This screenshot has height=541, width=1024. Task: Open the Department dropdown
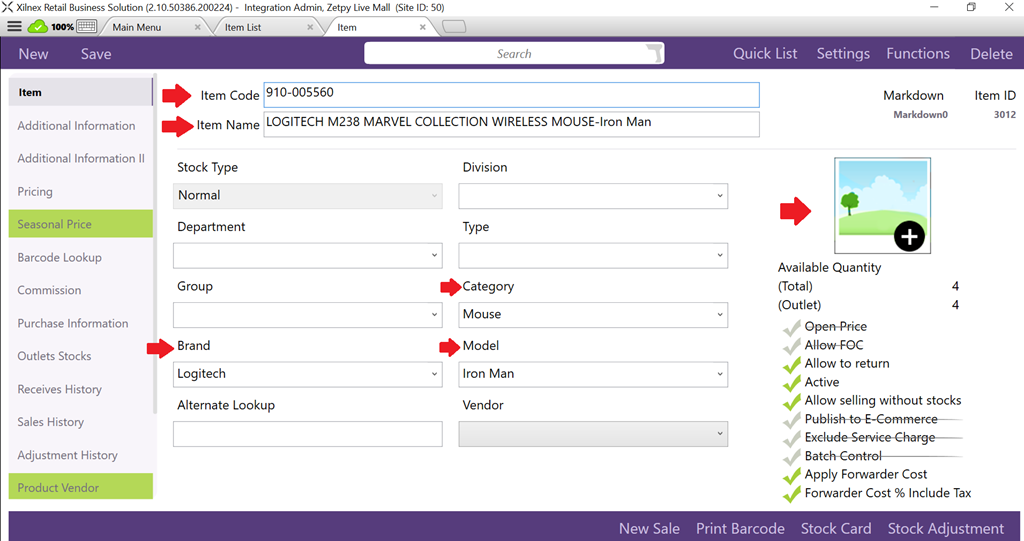(308, 255)
